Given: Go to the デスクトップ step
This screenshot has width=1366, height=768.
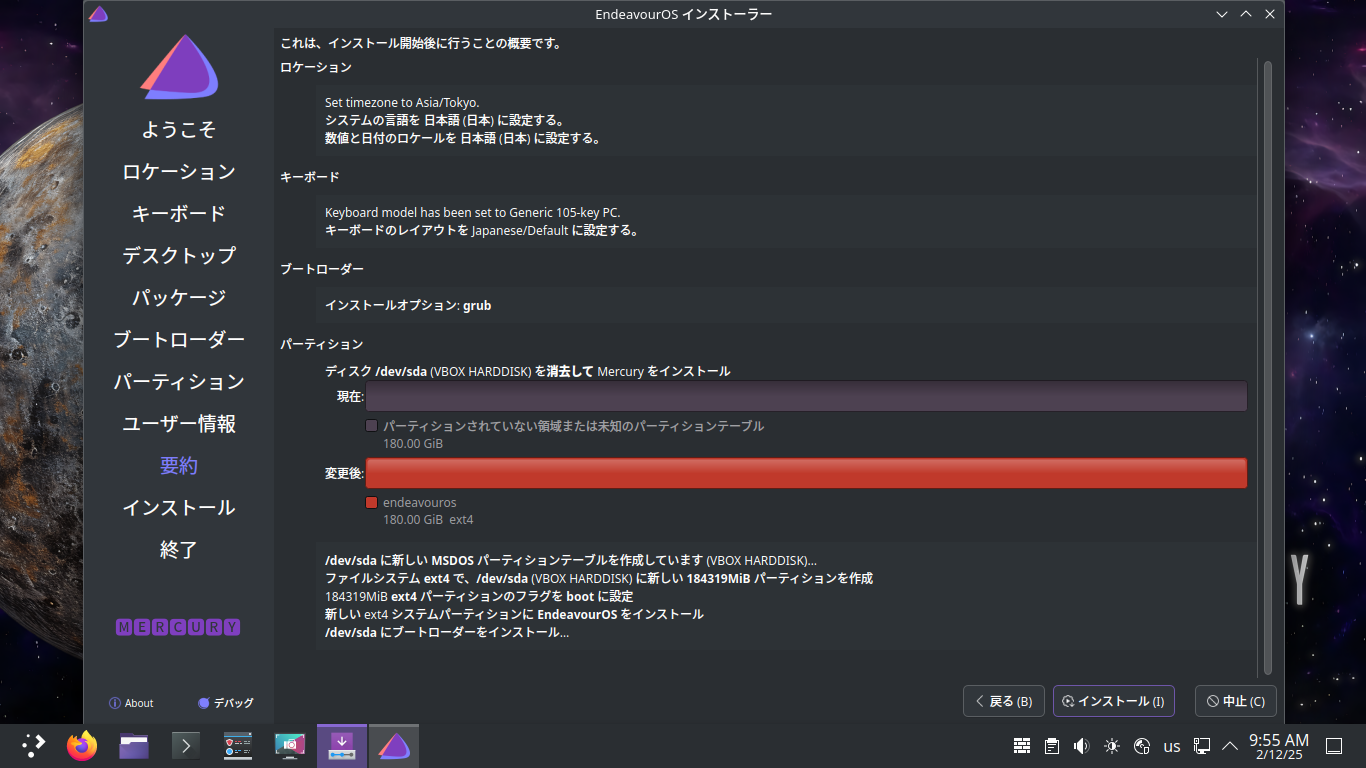Looking at the screenshot, I should [179, 256].
